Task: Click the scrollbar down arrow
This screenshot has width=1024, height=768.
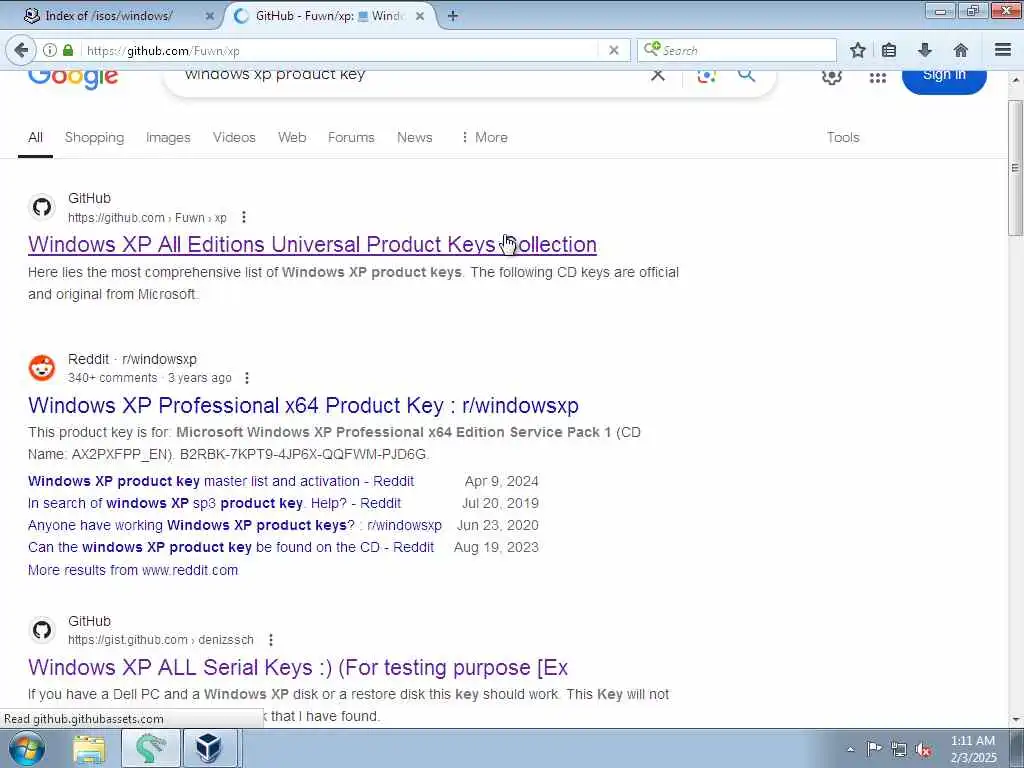Action: (1015, 720)
